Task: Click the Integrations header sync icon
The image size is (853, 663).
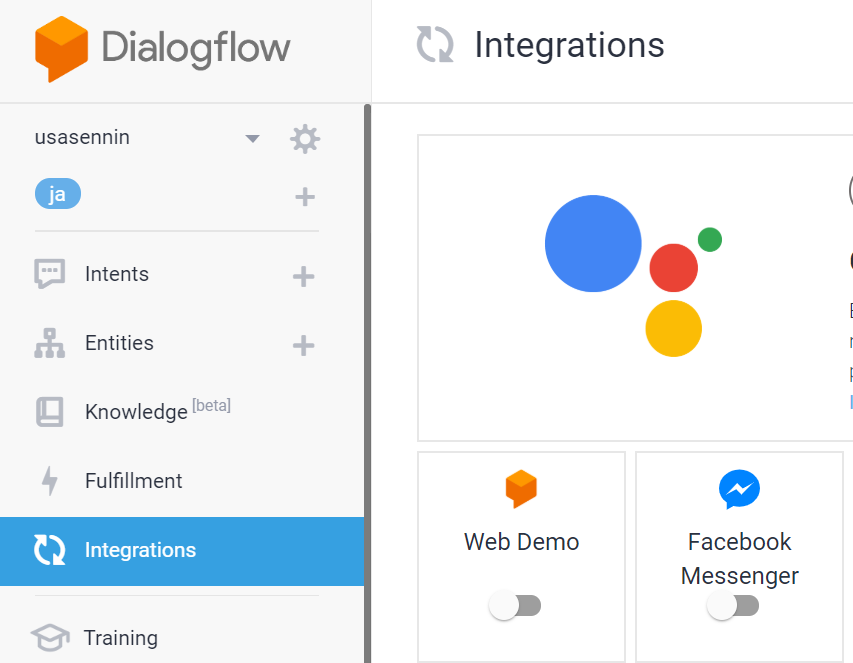Action: 435,45
